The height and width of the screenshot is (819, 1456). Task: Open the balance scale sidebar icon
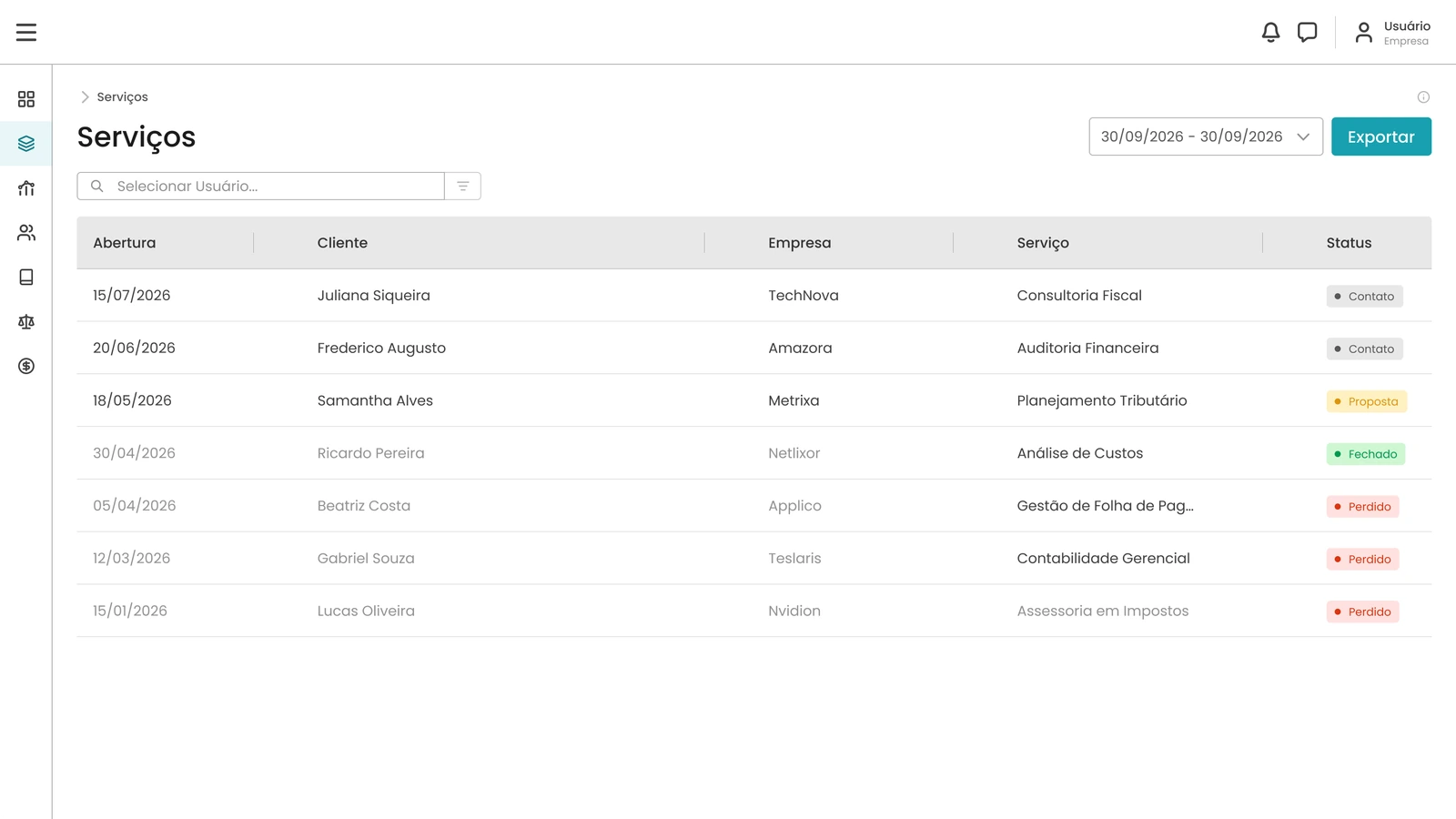pyautogui.click(x=26, y=321)
